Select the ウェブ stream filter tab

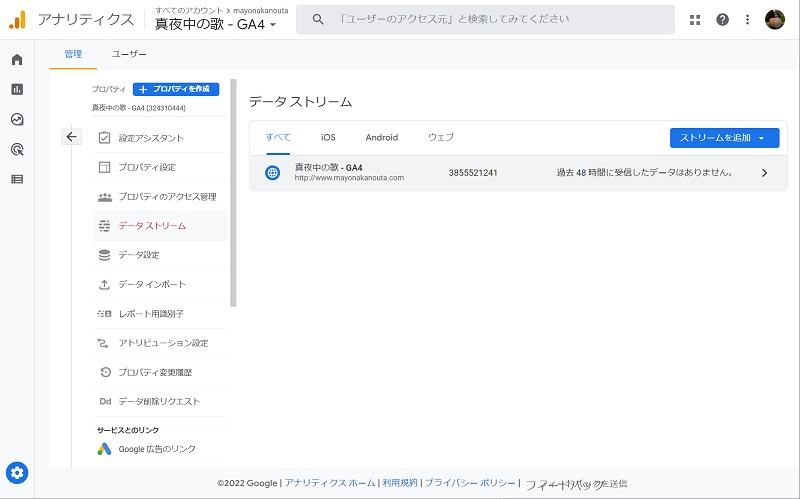pos(441,137)
